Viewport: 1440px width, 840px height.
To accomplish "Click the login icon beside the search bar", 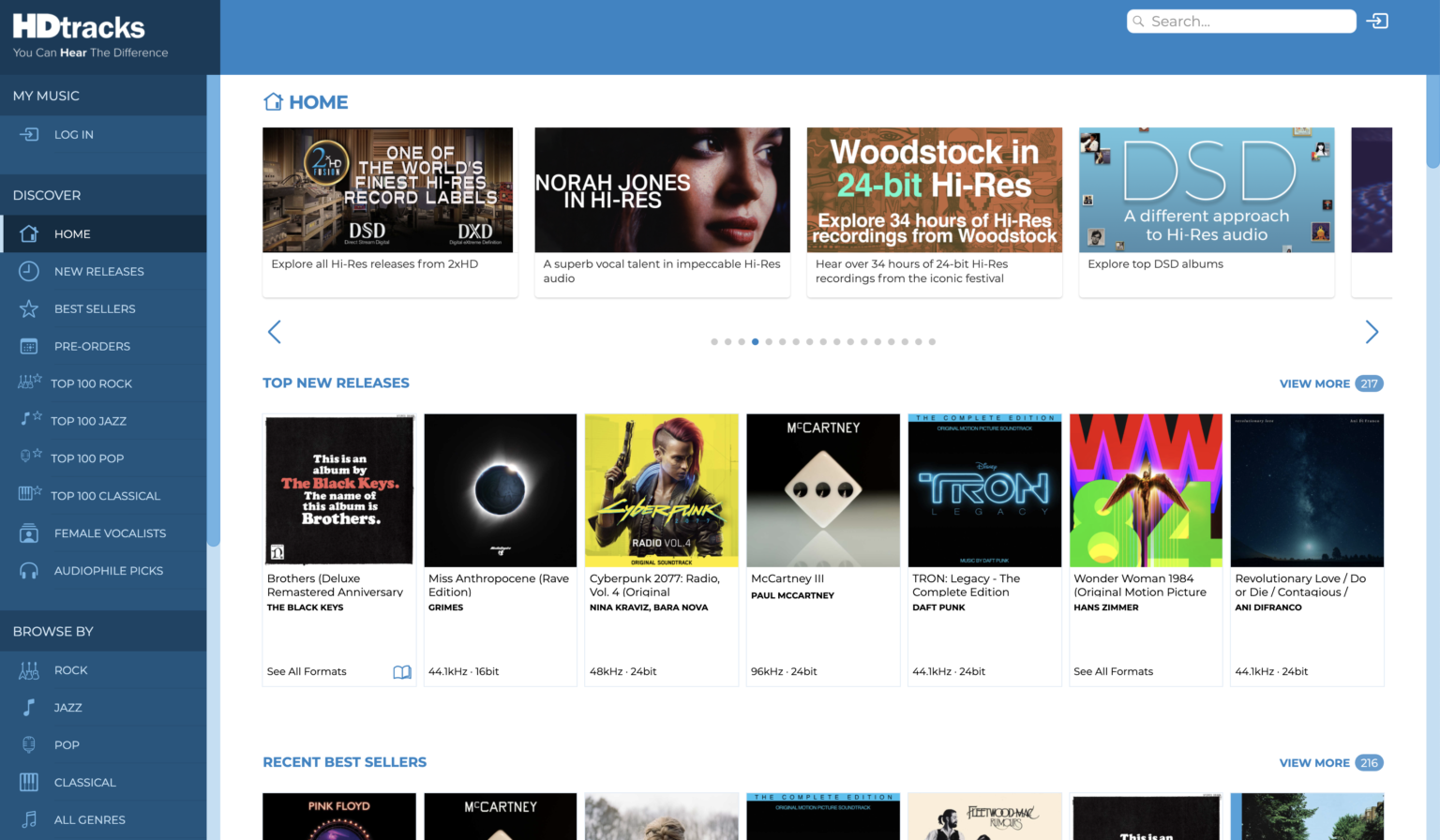I will click(1377, 21).
